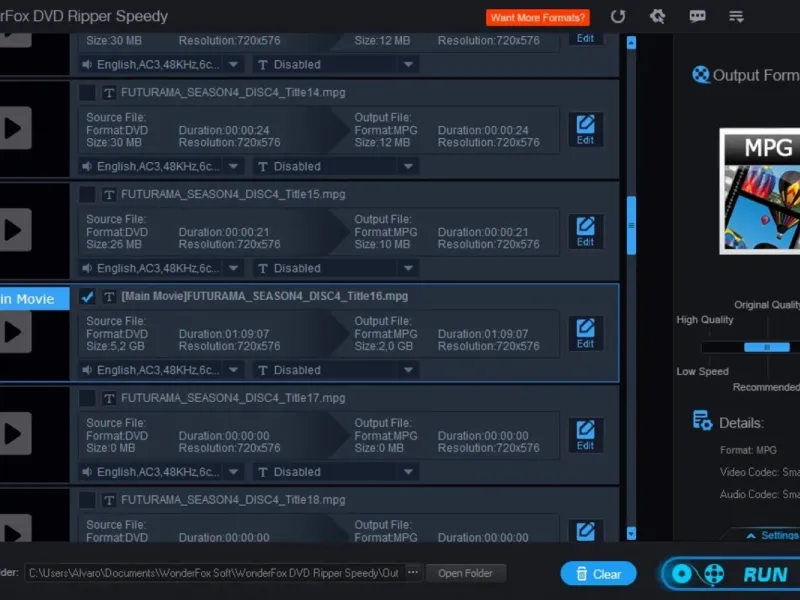Play the Title17 preview
Viewport: 800px width, 600px height.
tap(14, 434)
